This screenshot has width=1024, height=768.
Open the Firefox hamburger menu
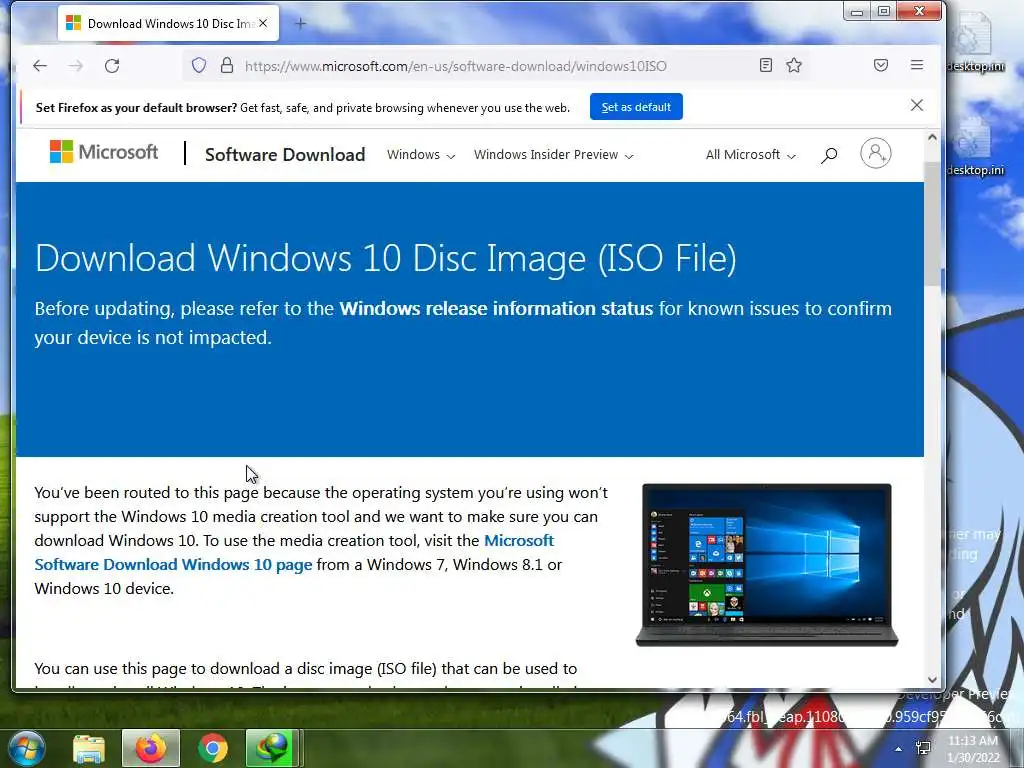click(x=917, y=65)
